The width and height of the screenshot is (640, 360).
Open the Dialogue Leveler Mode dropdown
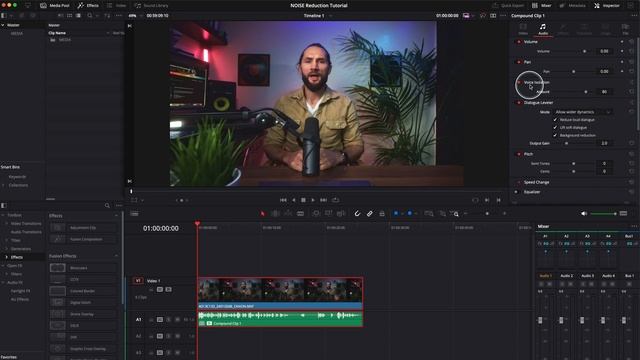583,112
